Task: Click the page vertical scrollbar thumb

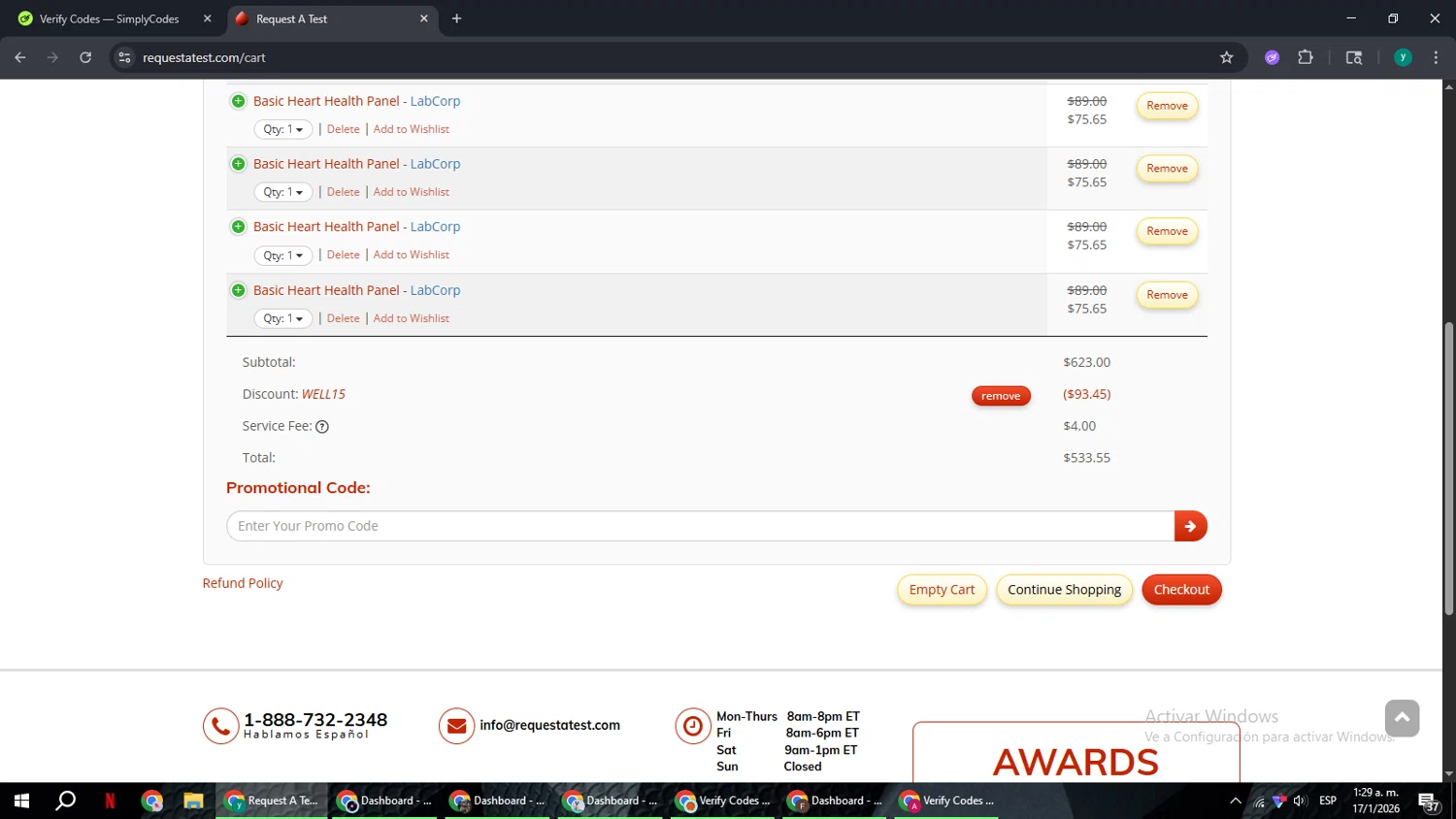Action: (1449, 469)
